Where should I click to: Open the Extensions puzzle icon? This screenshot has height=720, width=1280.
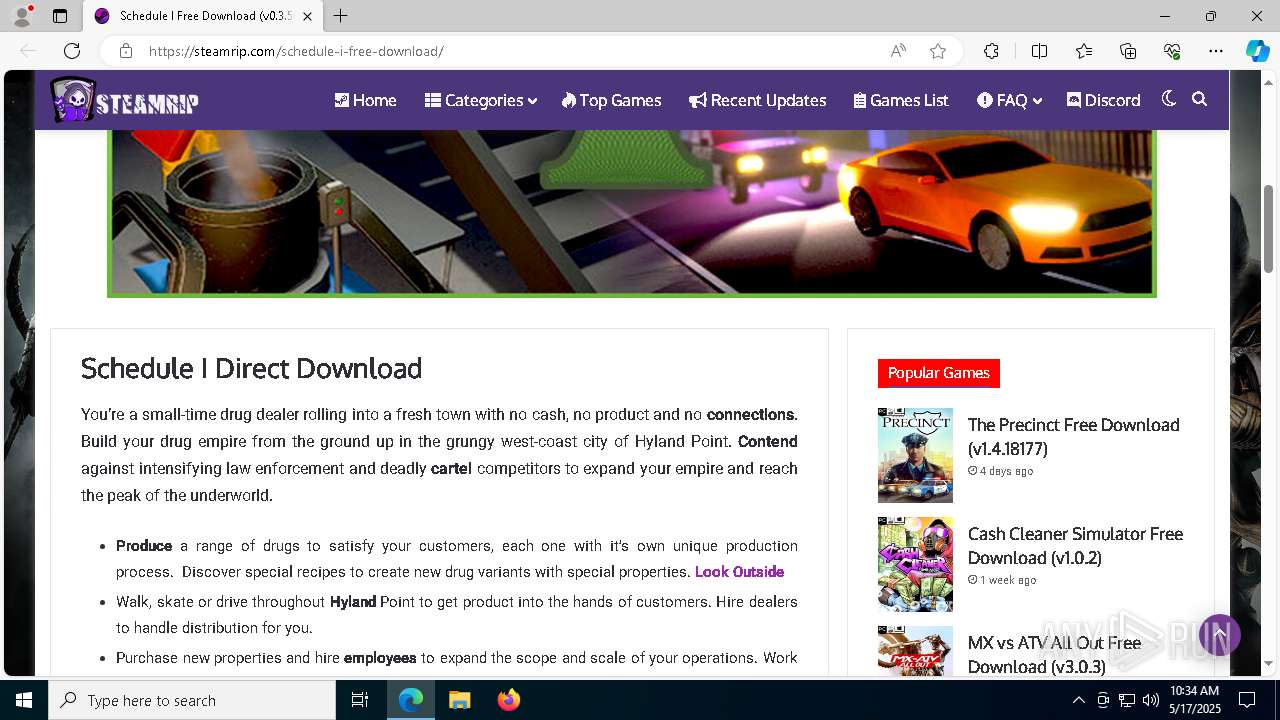coord(991,51)
